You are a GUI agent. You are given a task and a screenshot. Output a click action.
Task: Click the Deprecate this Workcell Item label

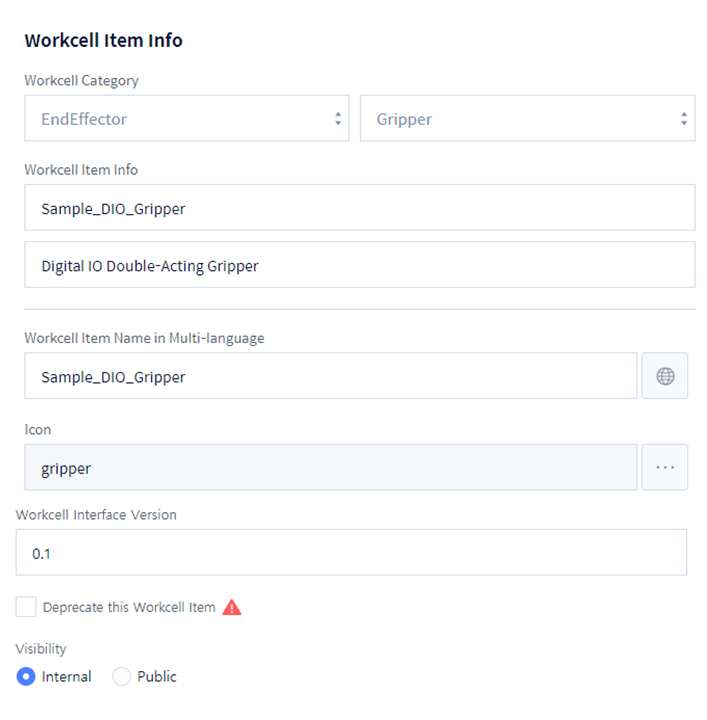129,607
